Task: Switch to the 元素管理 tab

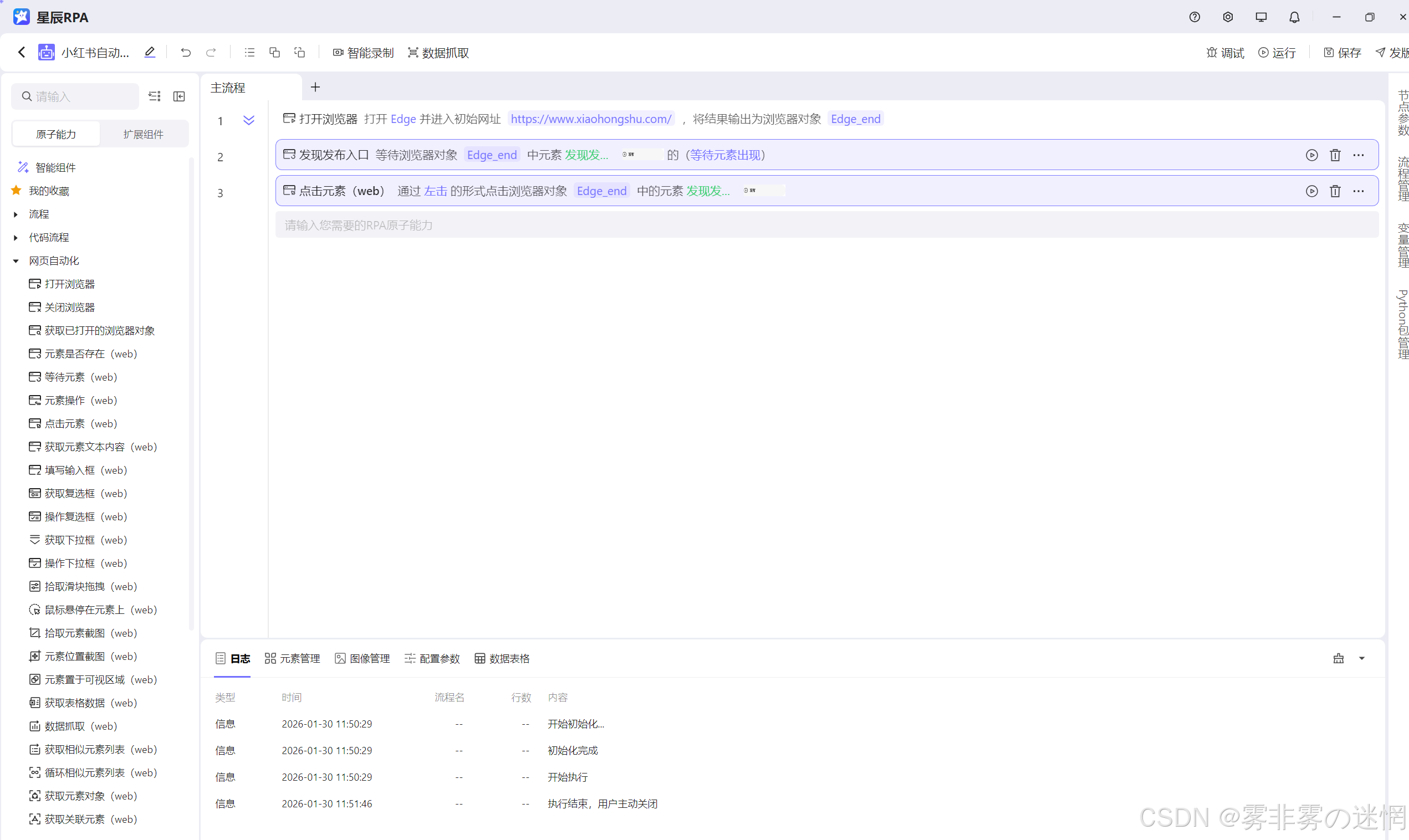Action: [292, 658]
